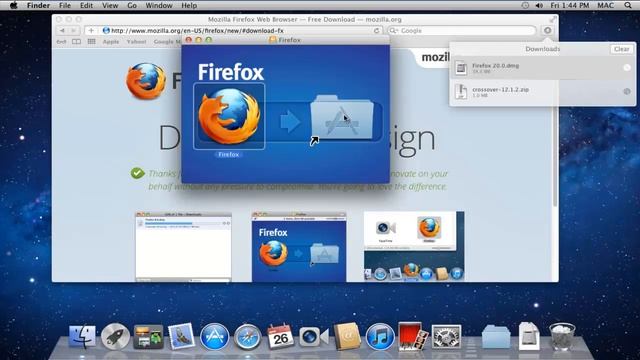Click the Google search field
Viewport: 640px width, 360px height.
(x=462, y=31)
